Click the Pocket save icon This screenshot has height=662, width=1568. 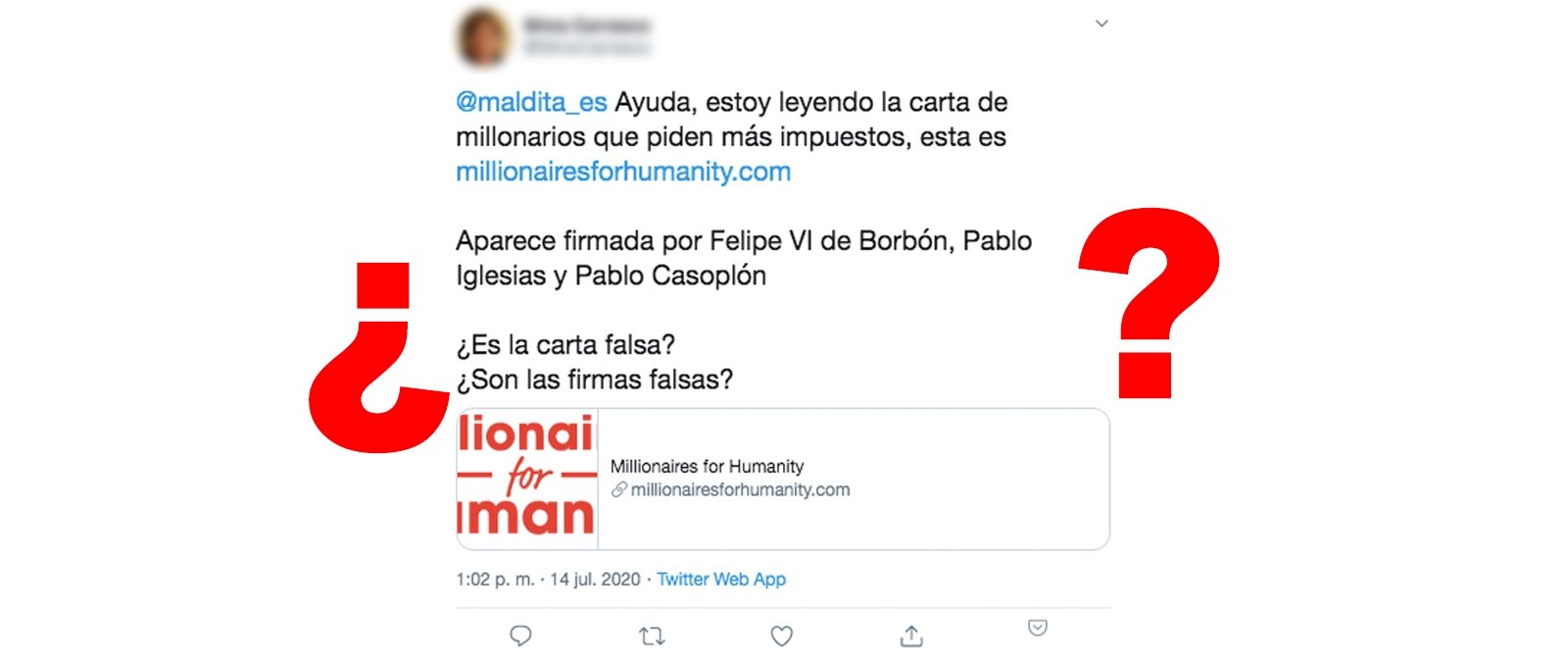pyautogui.click(x=1038, y=628)
